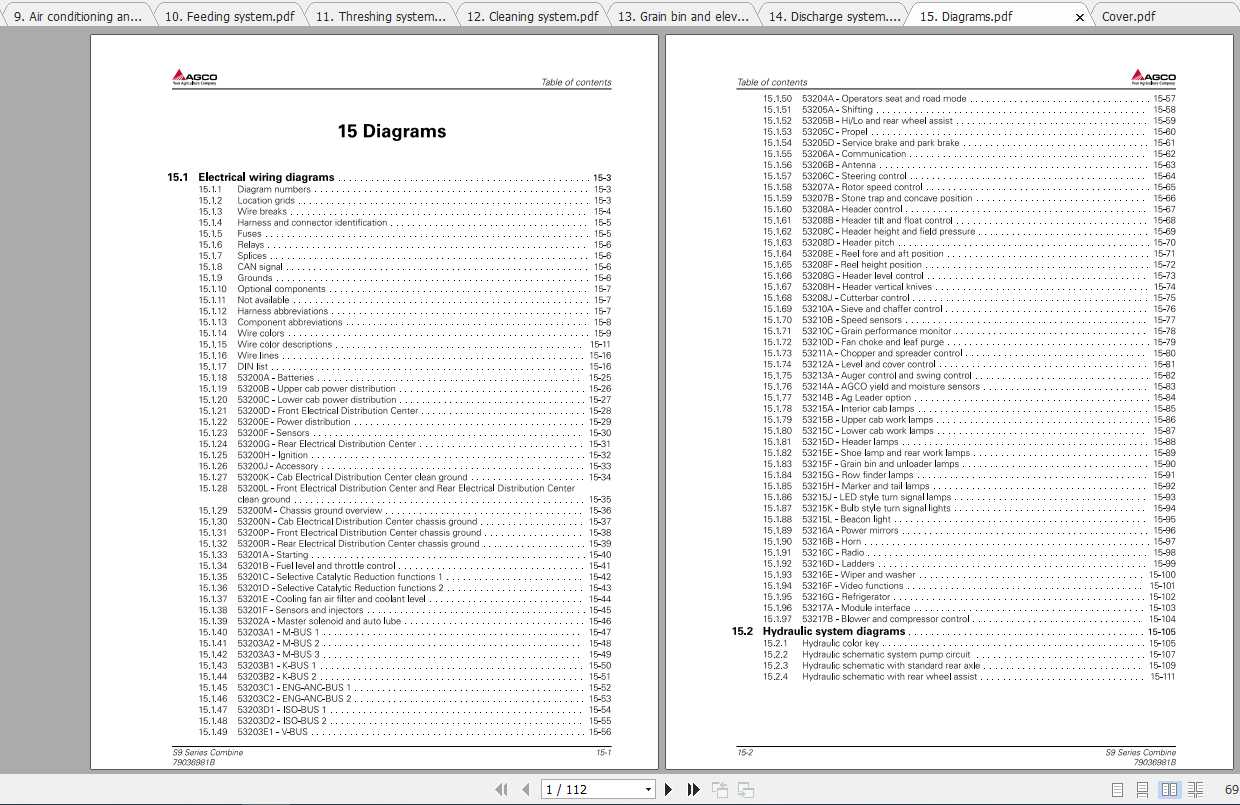Close the 15. Diagrams.pdf tab
The height and width of the screenshot is (805, 1240).
pos(1080,17)
